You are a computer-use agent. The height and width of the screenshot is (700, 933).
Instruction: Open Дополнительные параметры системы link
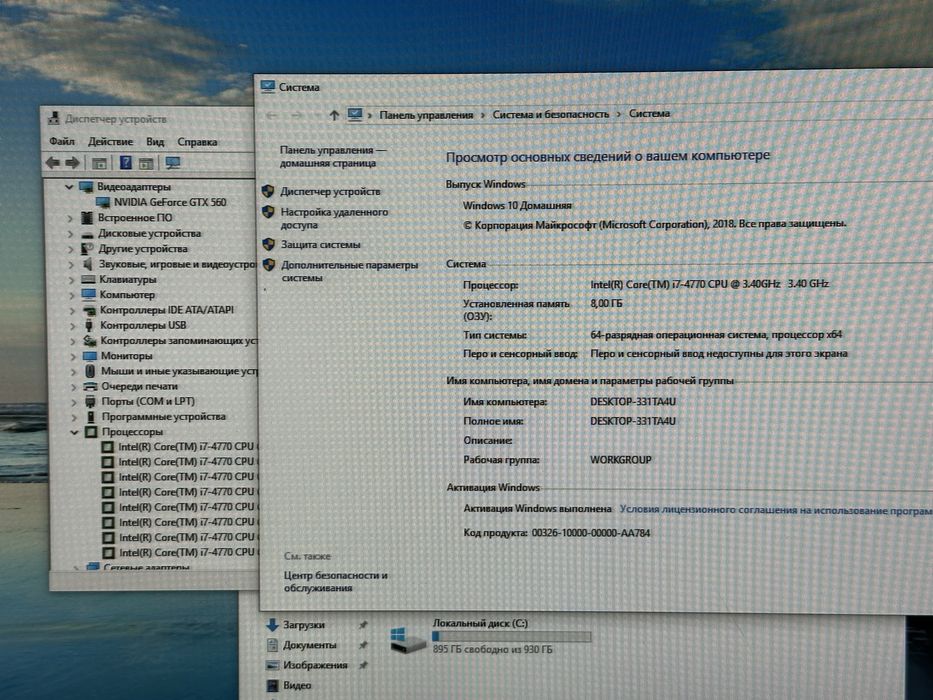tap(350, 271)
